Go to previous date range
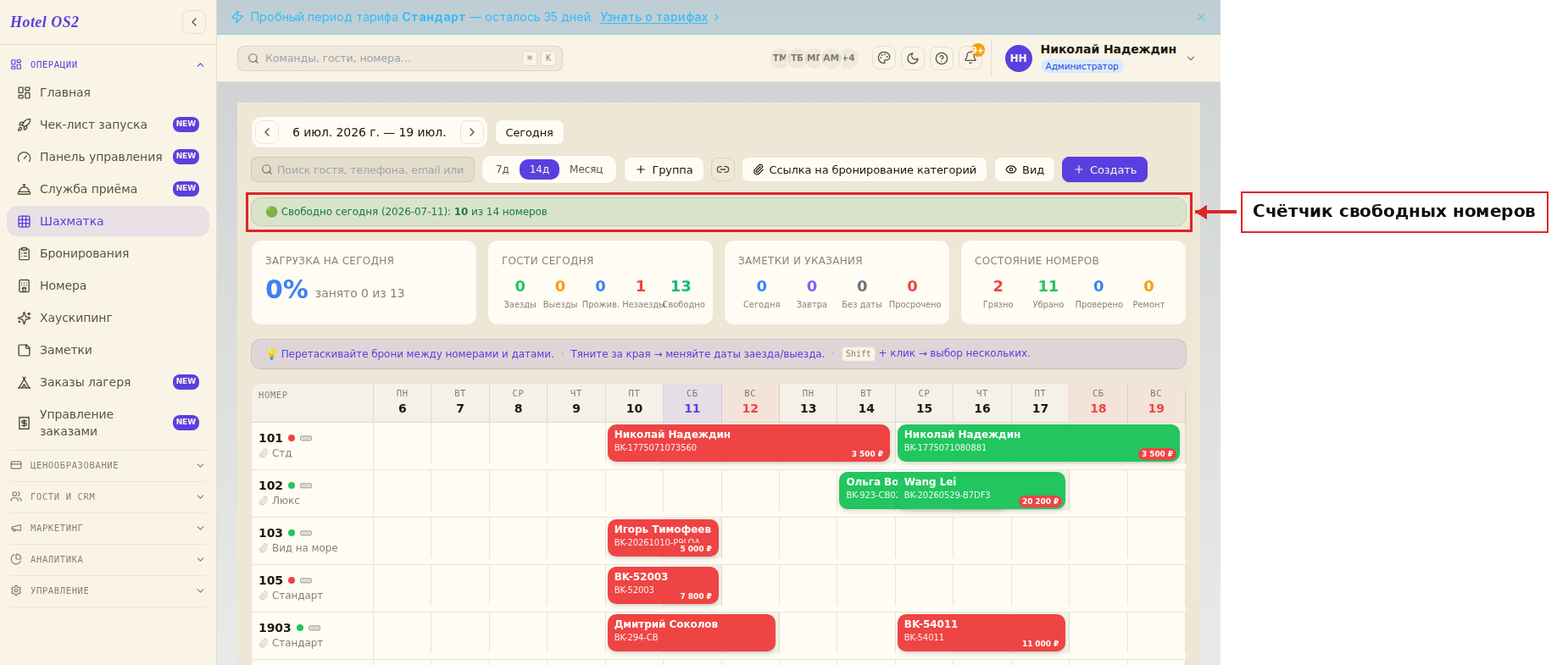The height and width of the screenshot is (665, 1568). point(267,132)
